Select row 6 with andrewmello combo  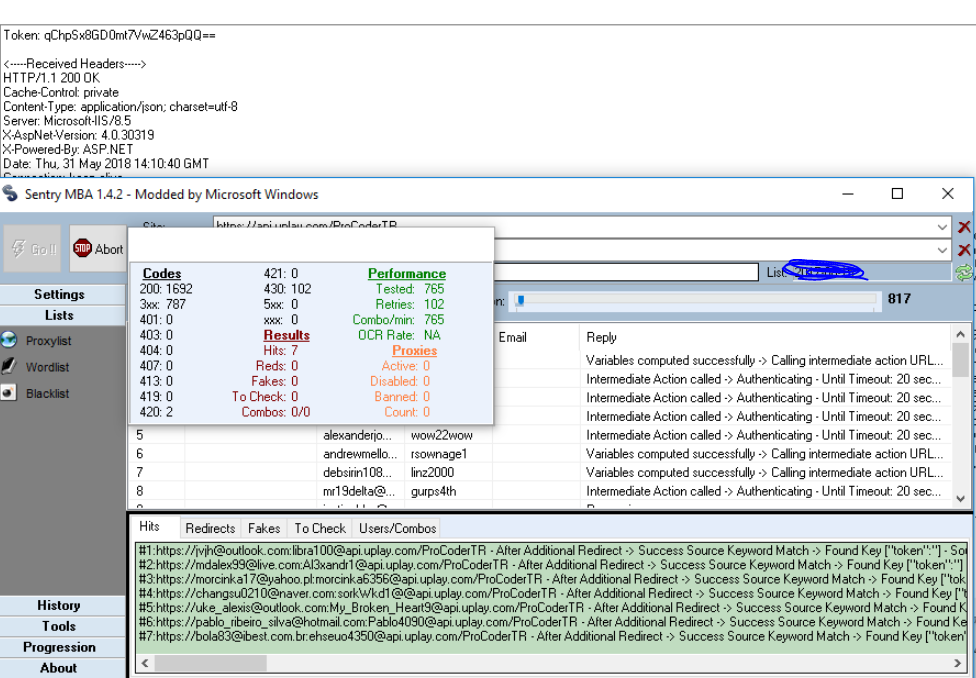[540, 454]
